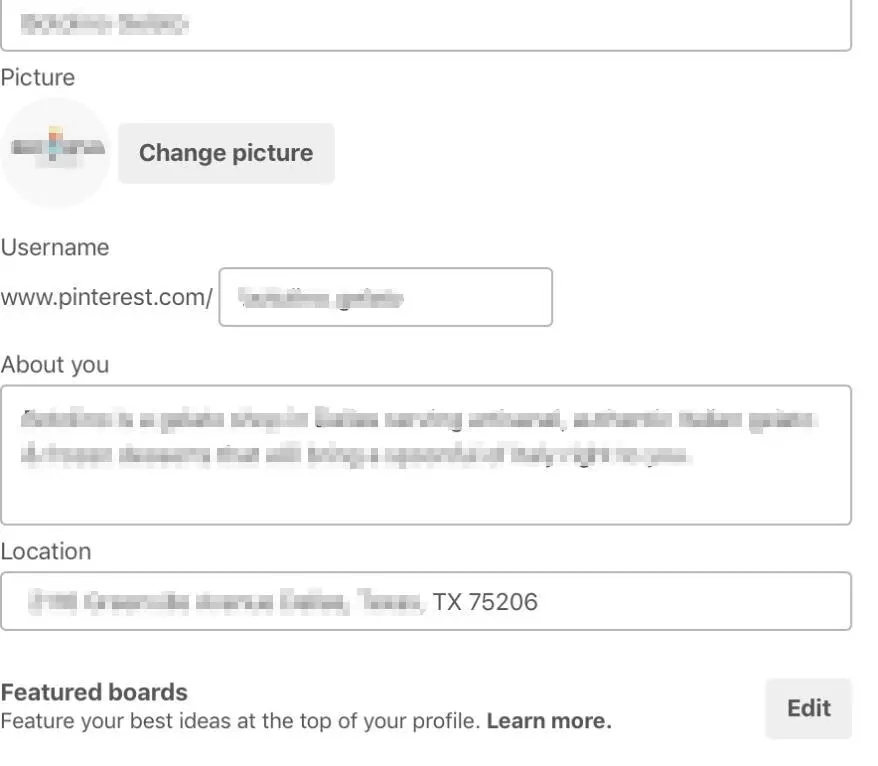
Task: Focus the Username input field
Action: [385, 297]
